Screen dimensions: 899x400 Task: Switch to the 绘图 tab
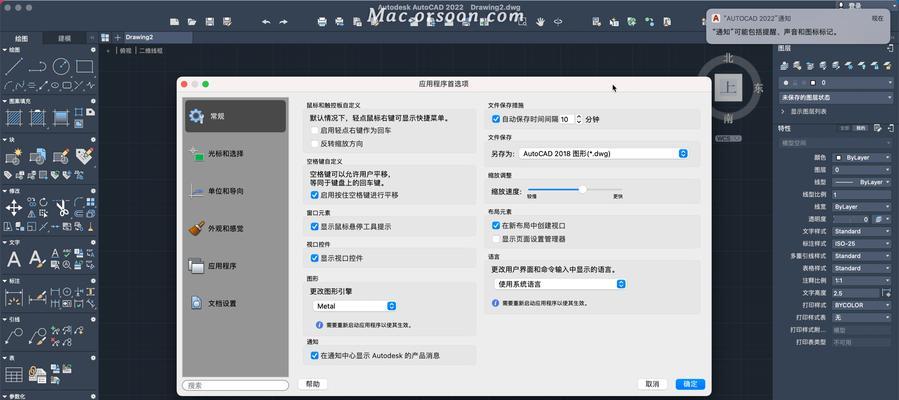point(21,38)
